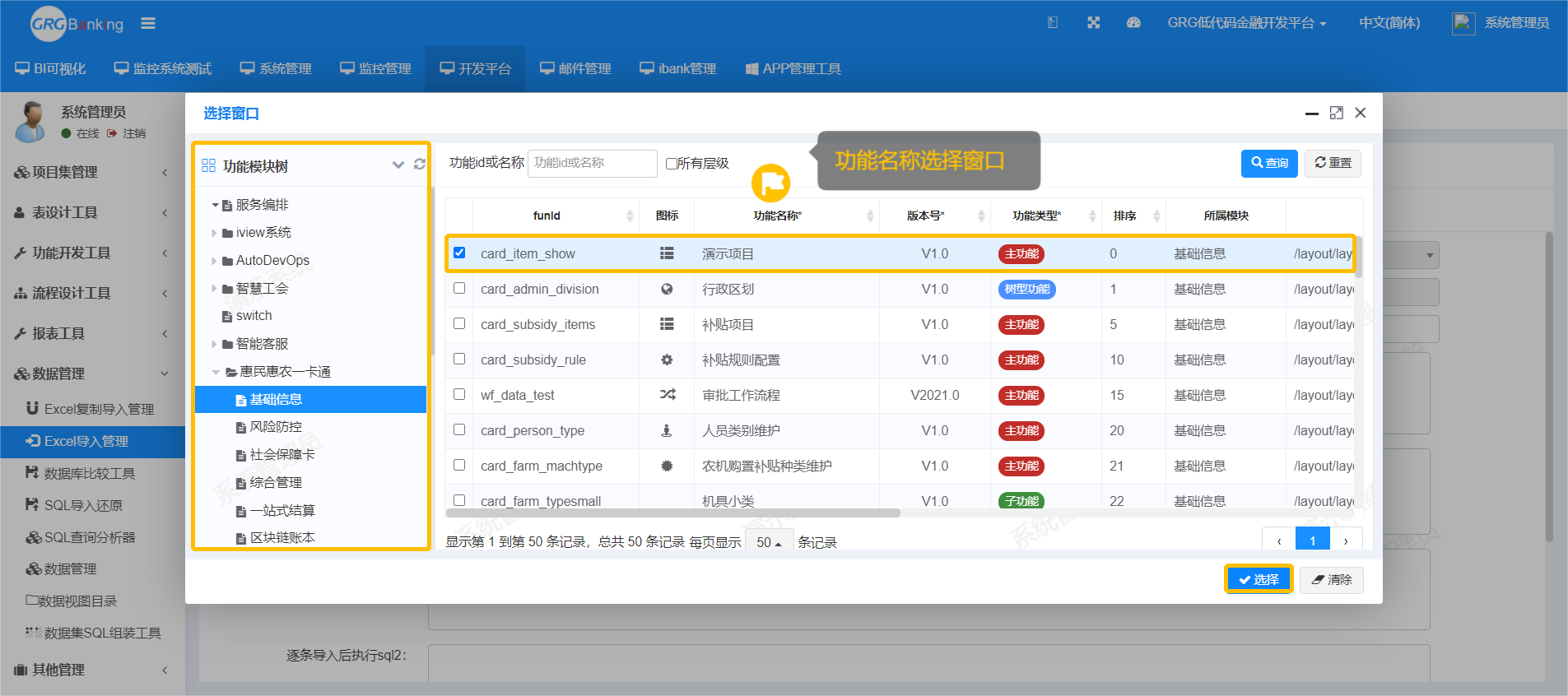Toggle the hamburger sidebar menu icon
The width and height of the screenshot is (1568, 696).
(x=148, y=23)
